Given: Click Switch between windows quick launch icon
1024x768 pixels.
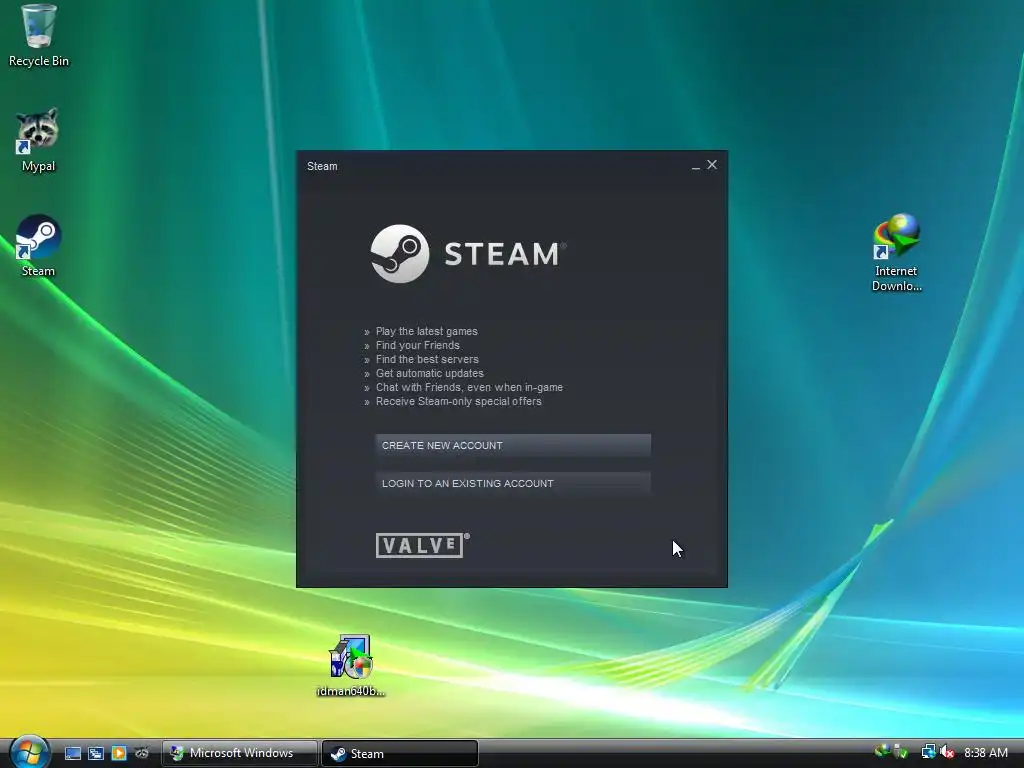Looking at the screenshot, I should point(96,753).
